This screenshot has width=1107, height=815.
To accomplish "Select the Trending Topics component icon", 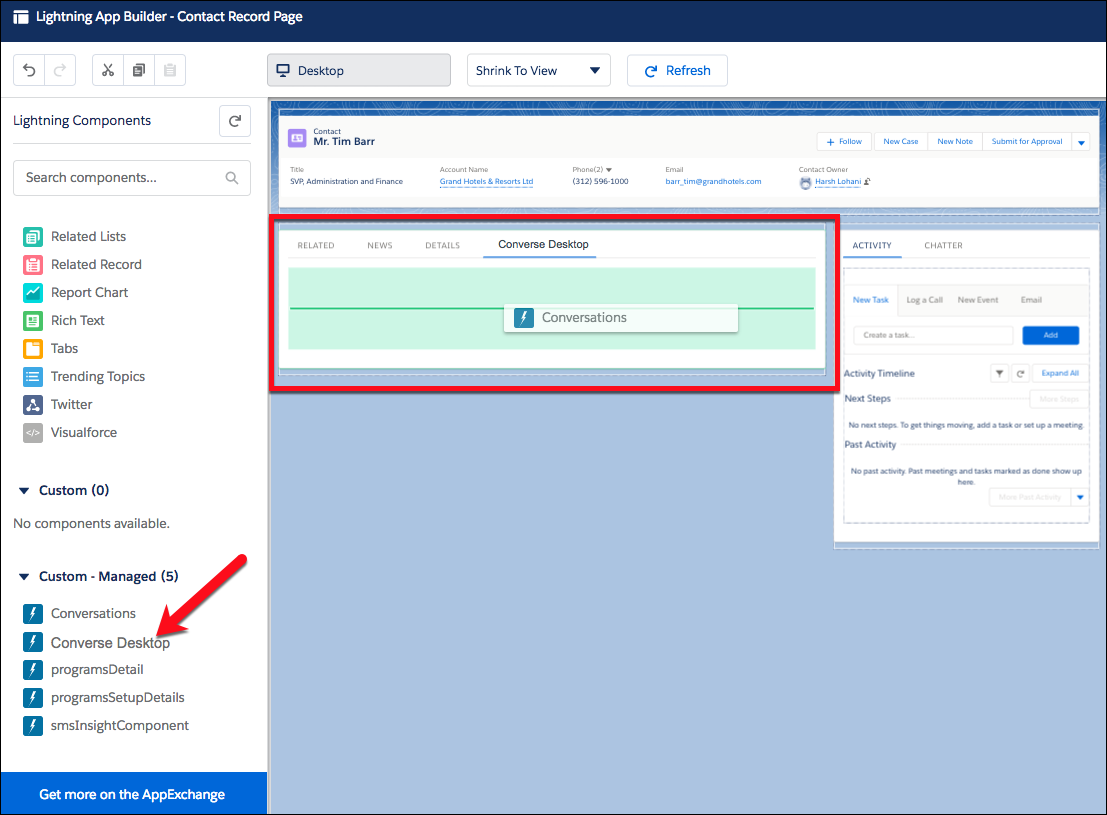I will (32, 376).
